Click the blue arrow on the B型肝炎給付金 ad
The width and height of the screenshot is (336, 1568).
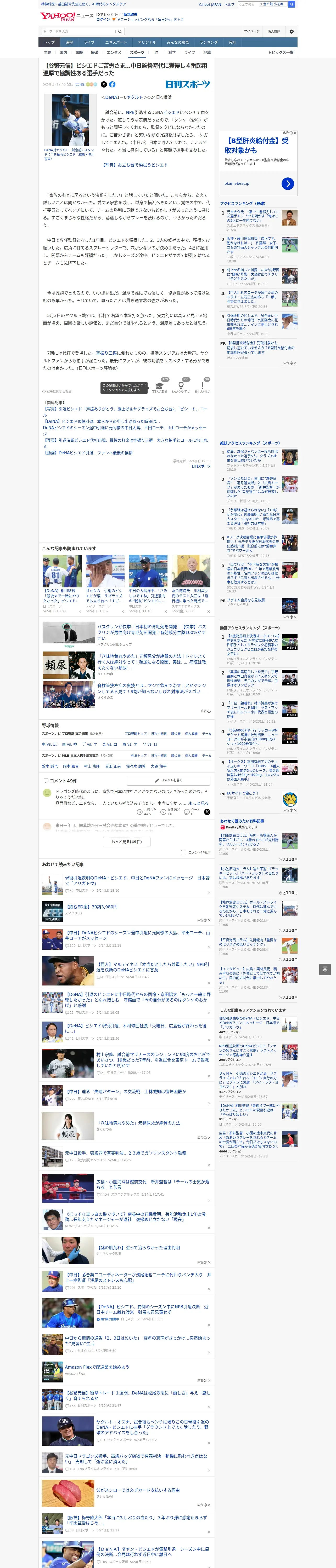coord(288,183)
